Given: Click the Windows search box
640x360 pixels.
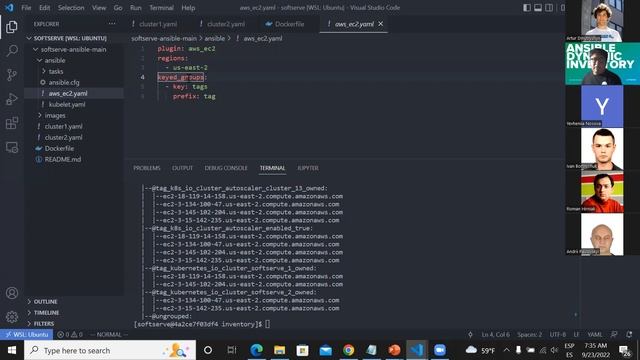Looking at the screenshot, I should click(x=110, y=350).
